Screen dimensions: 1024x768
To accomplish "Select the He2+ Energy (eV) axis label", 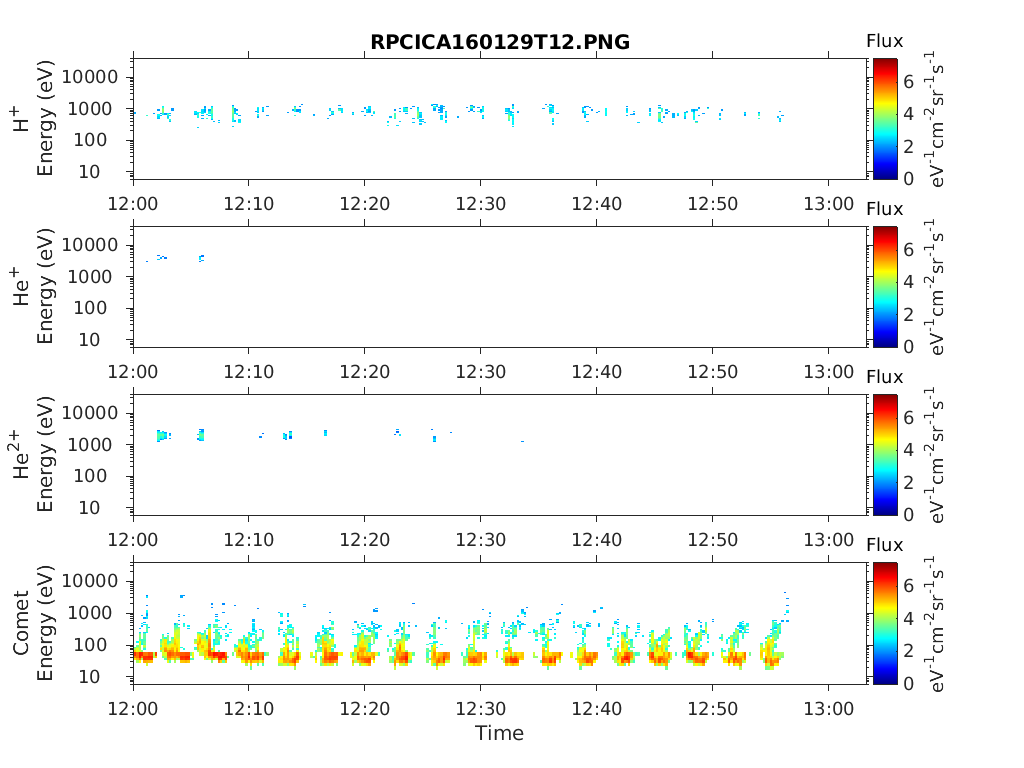I will (x=33, y=455).
